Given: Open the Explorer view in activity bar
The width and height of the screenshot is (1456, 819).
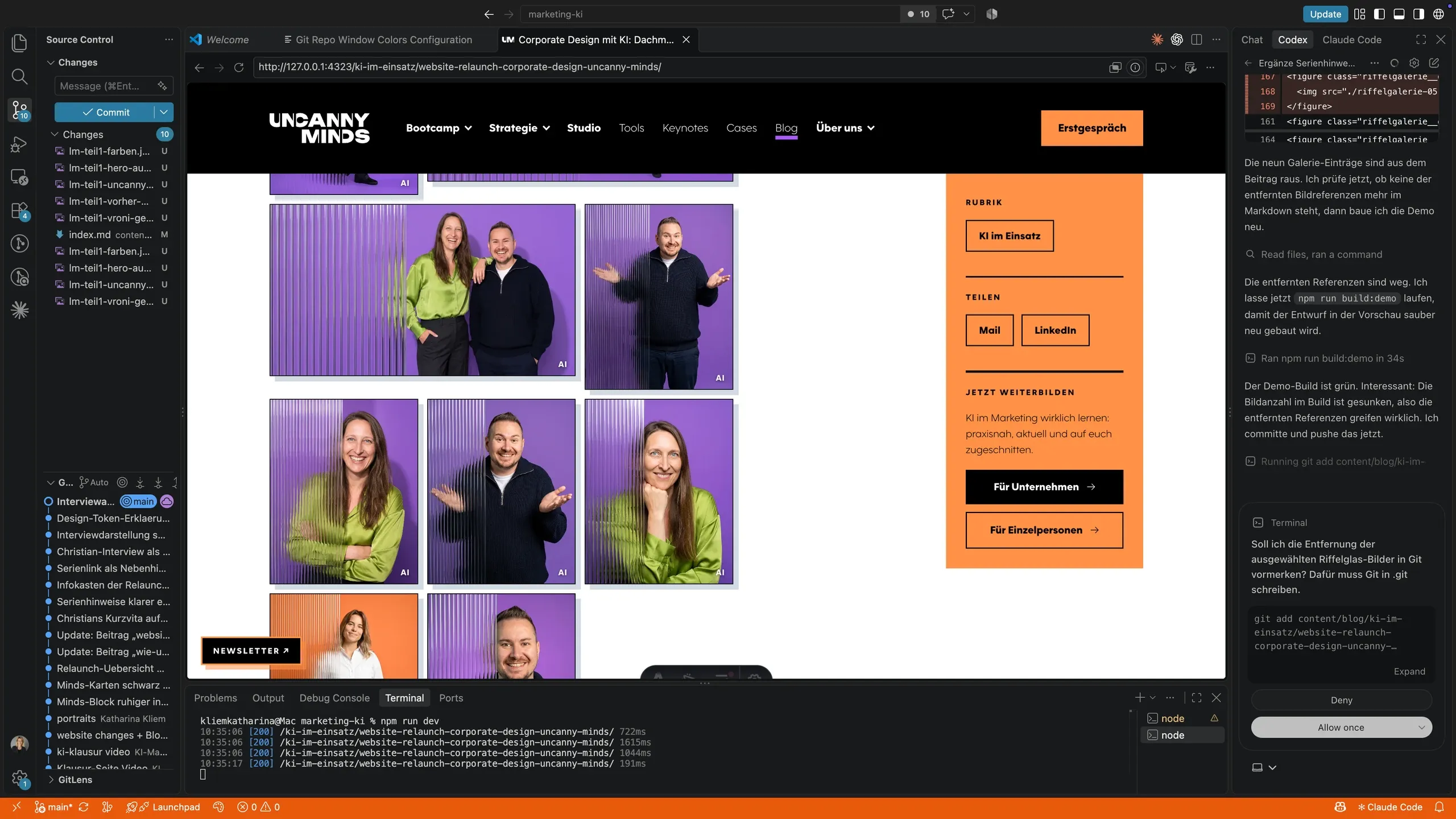Looking at the screenshot, I should click(x=19, y=43).
